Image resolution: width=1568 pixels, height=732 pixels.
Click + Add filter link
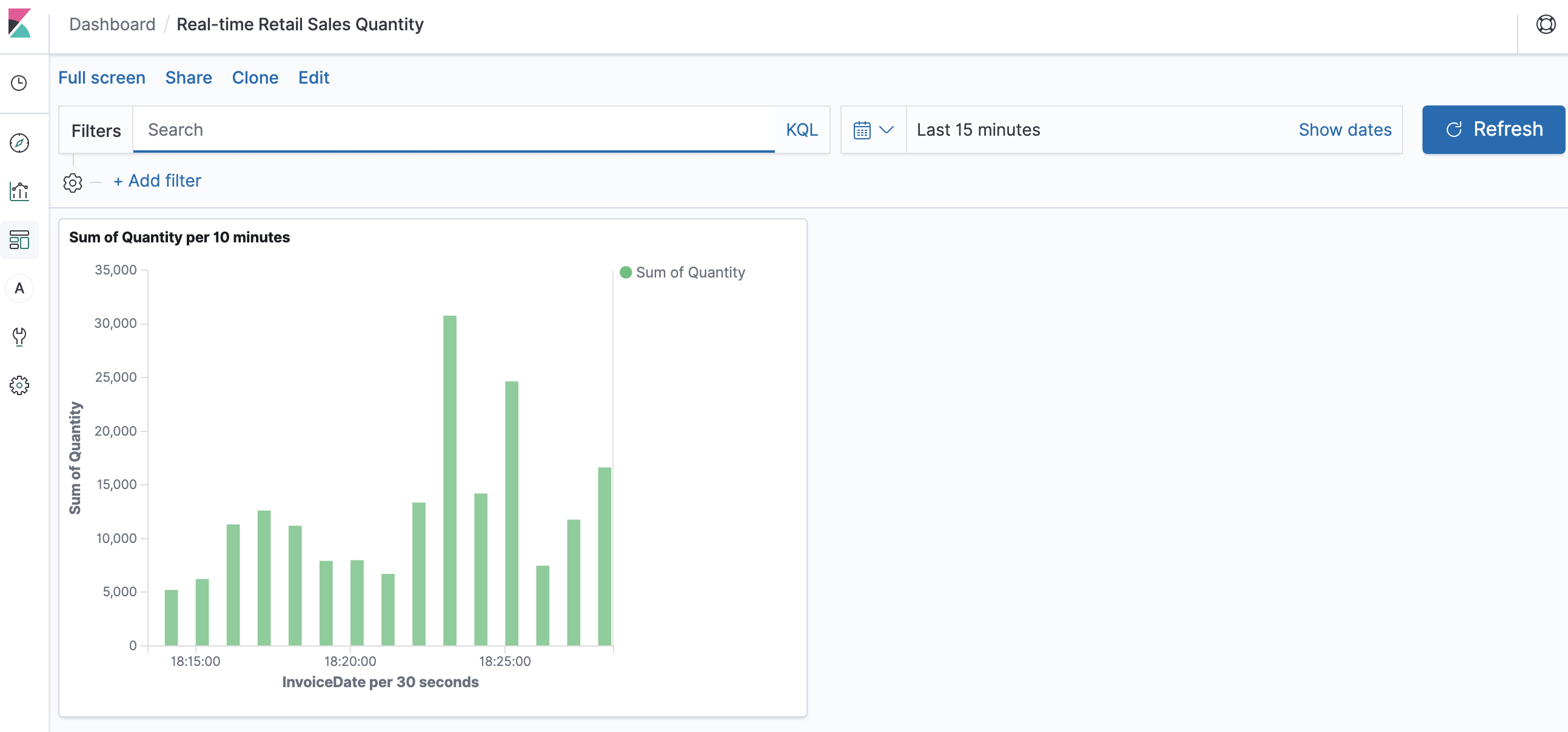tap(157, 181)
